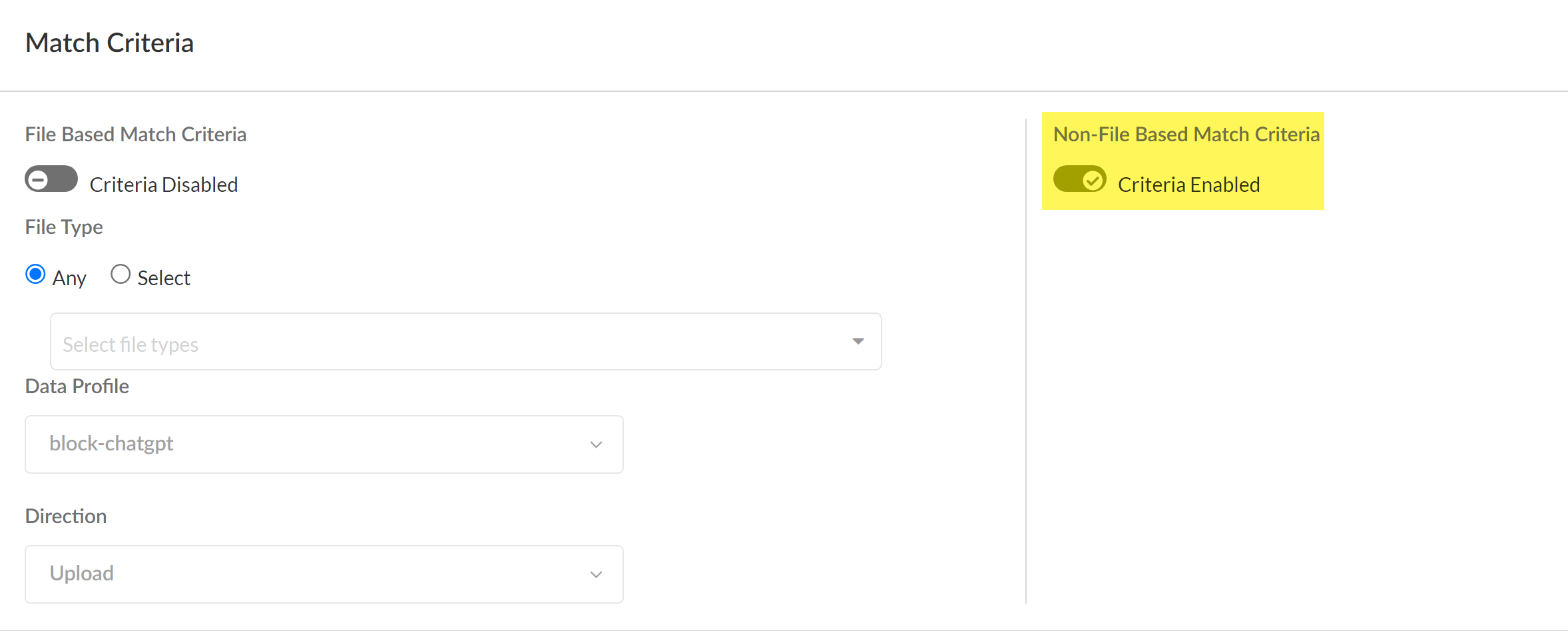
Task: Click the Data Profile label
Action: coord(77,386)
